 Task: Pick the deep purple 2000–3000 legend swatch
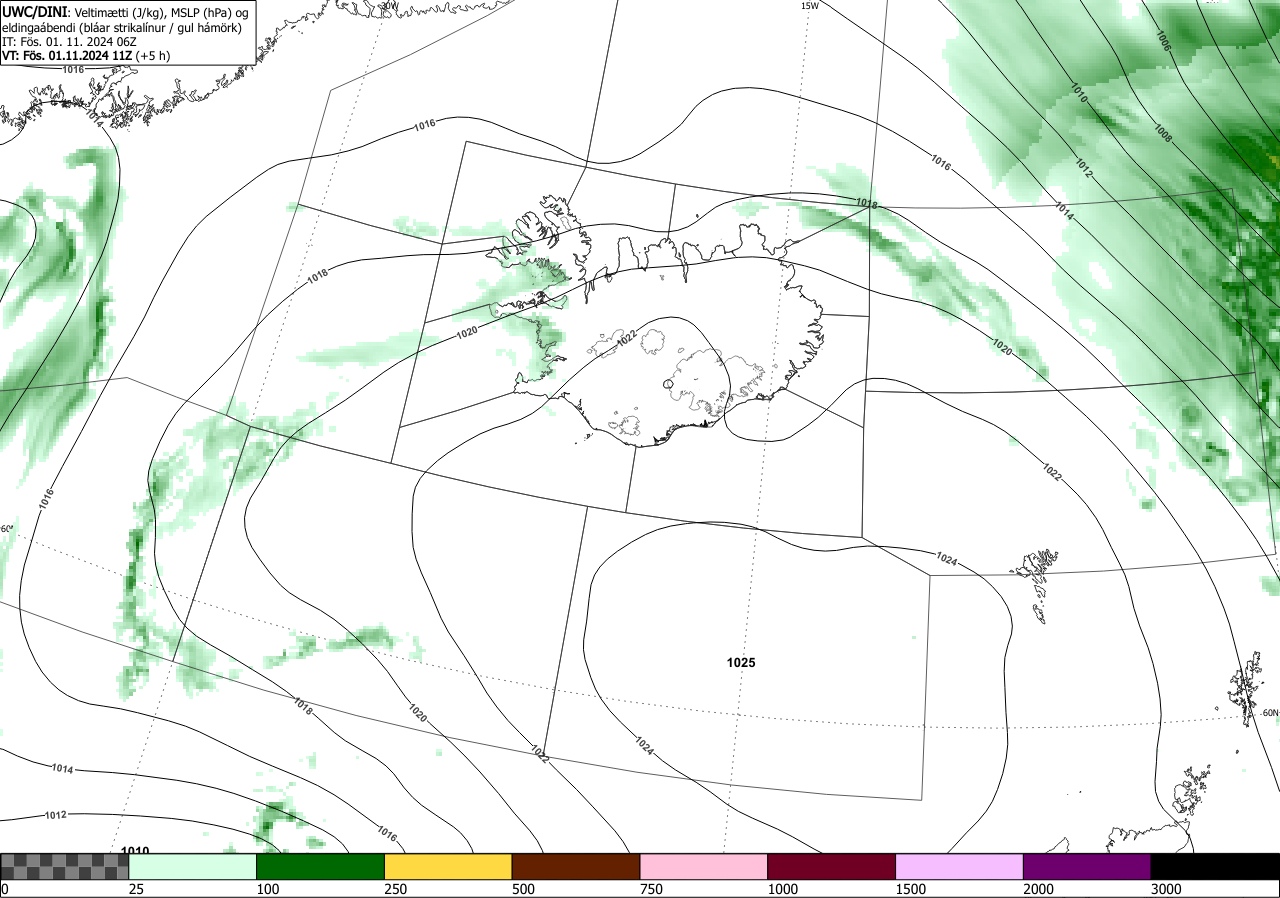point(1087,866)
